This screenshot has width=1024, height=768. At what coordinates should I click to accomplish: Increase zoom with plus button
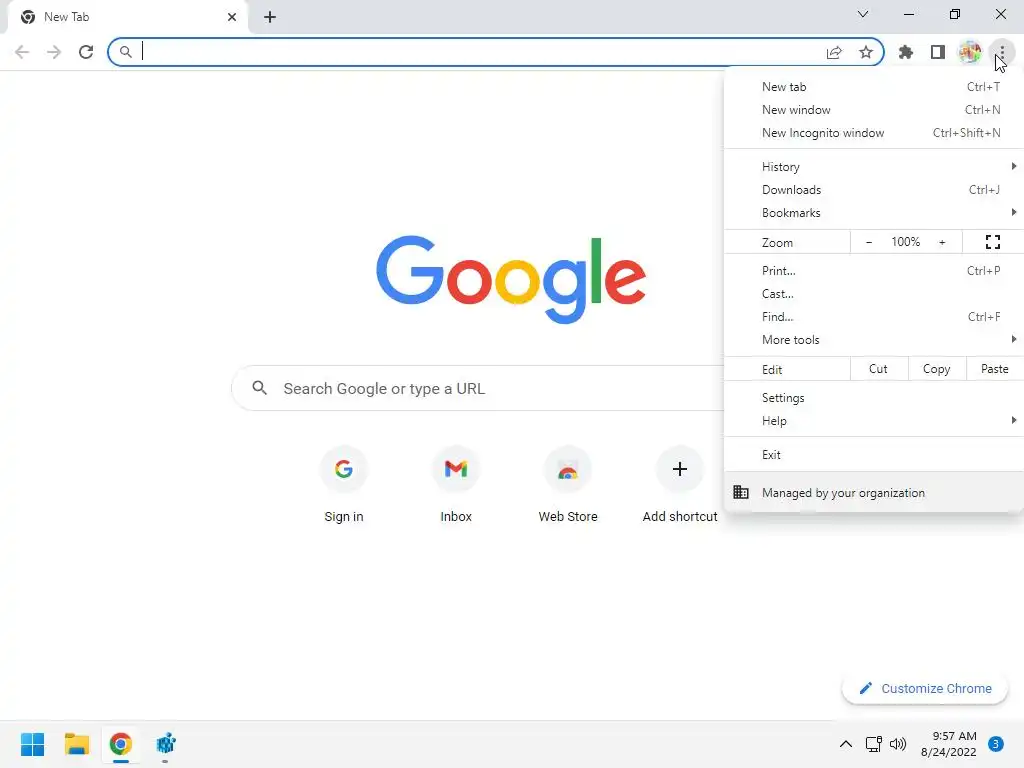942,242
